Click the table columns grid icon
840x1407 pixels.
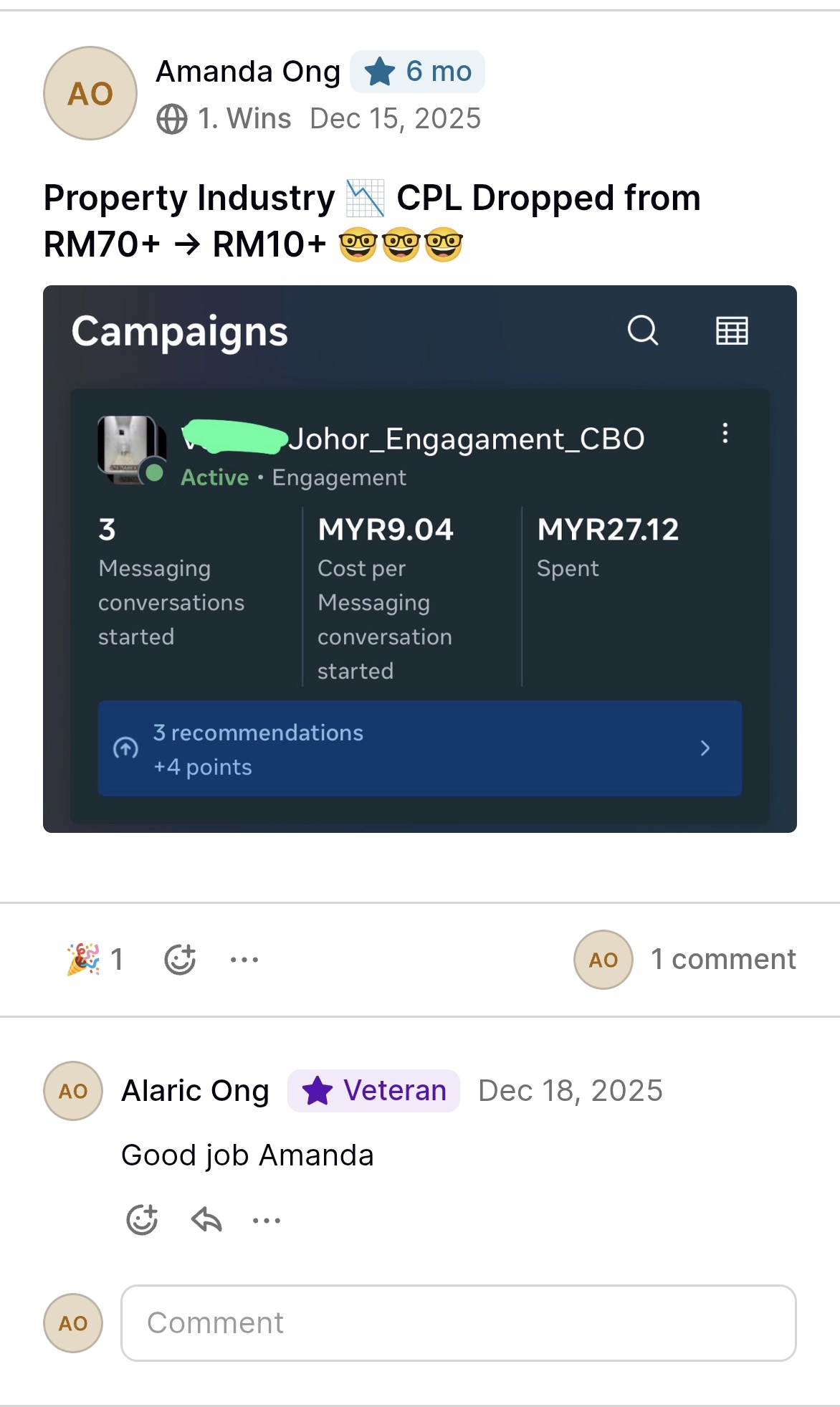pyautogui.click(x=732, y=330)
